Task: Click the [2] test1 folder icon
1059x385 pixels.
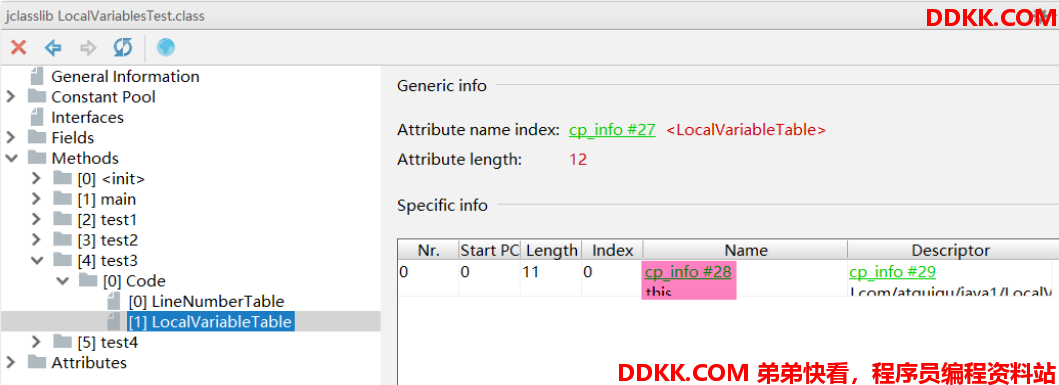Action: coord(63,220)
